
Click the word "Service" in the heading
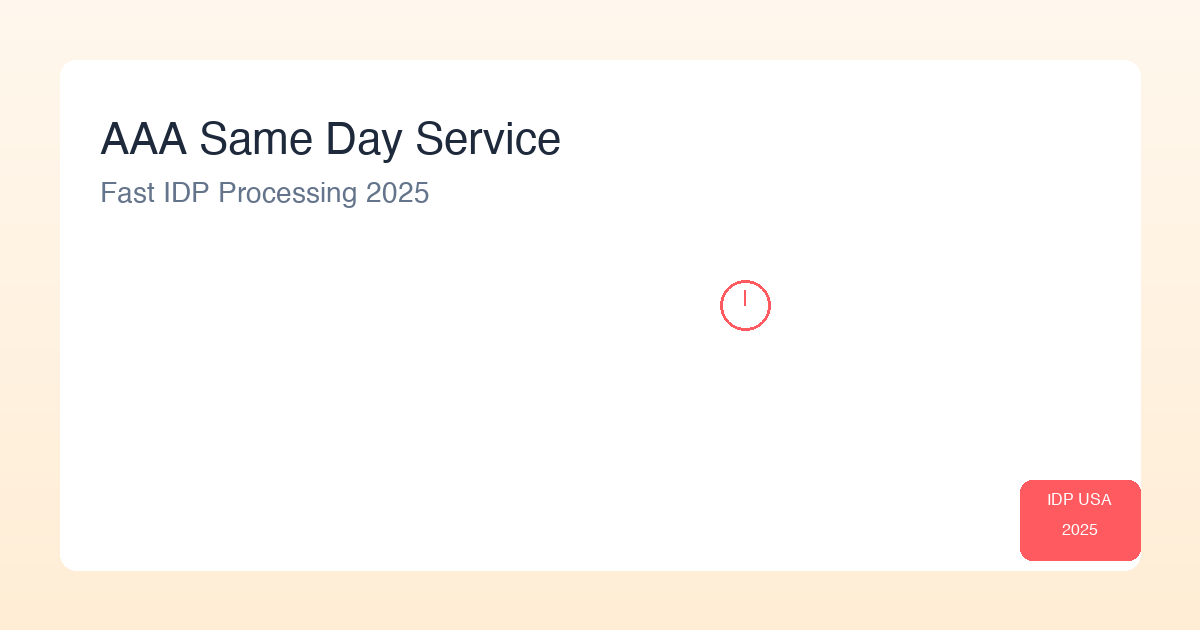pos(488,139)
